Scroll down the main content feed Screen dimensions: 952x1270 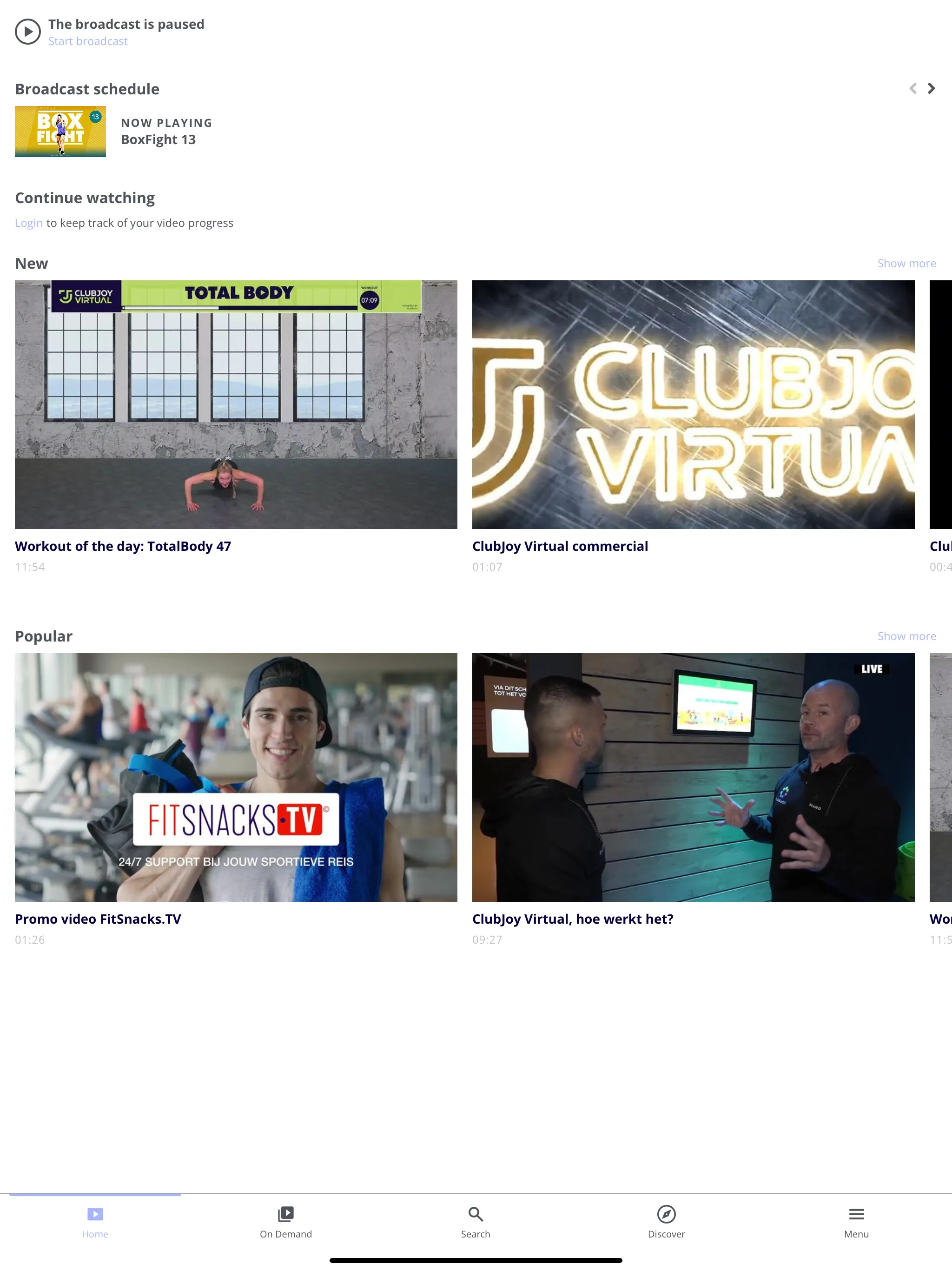(x=476, y=635)
